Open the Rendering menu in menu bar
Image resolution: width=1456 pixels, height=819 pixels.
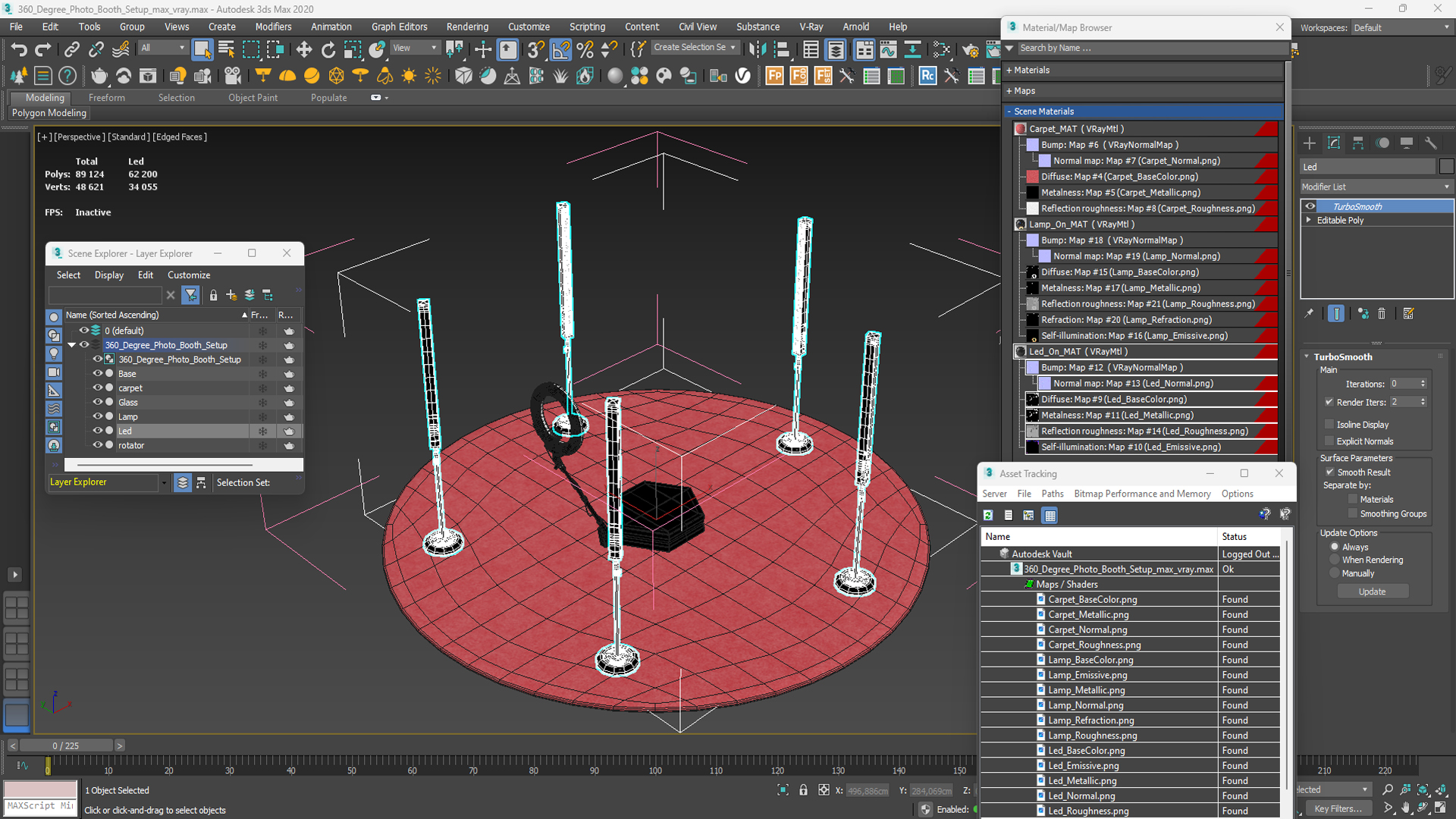pos(468,27)
